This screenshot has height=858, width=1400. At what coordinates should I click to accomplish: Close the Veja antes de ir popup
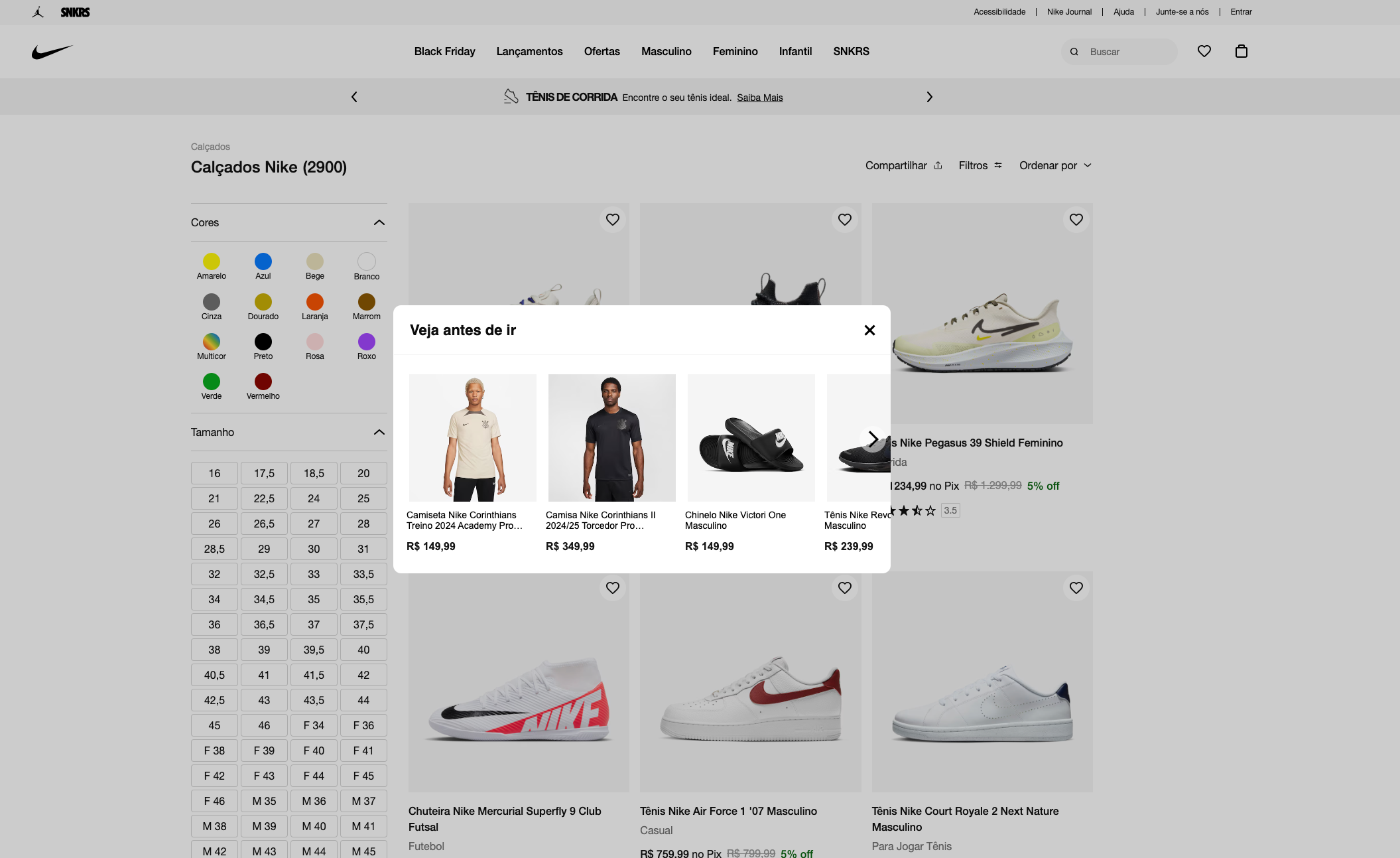(869, 330)
